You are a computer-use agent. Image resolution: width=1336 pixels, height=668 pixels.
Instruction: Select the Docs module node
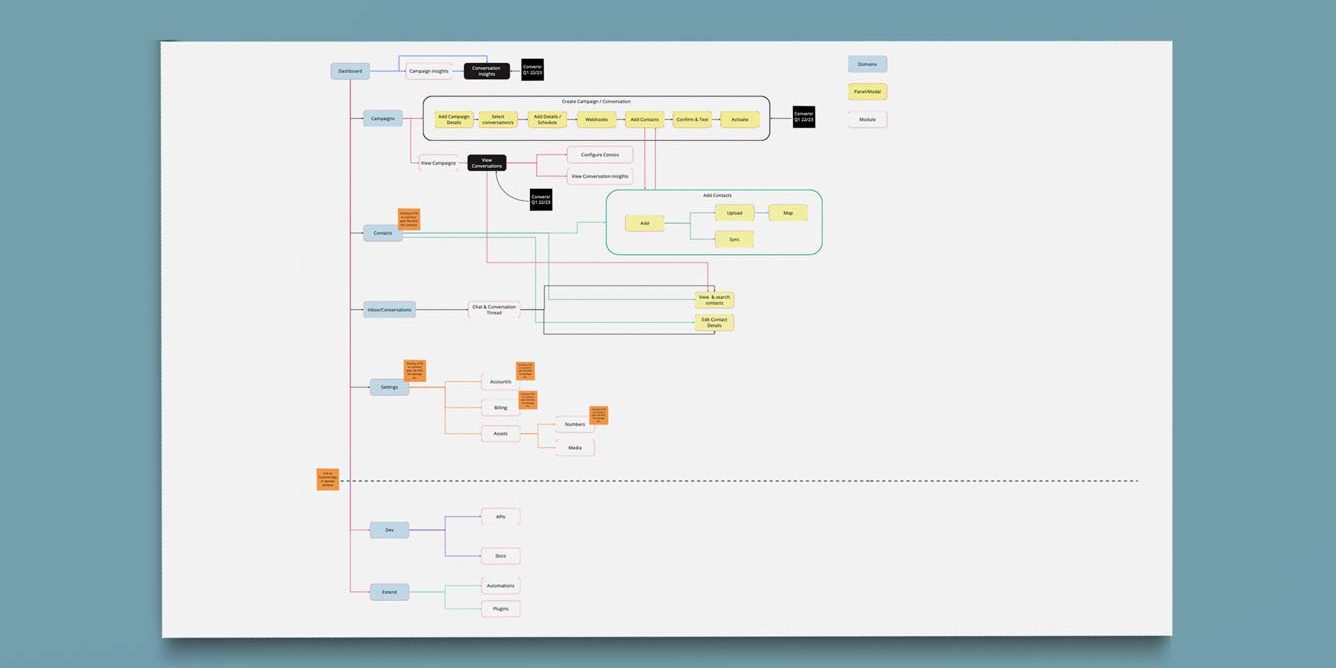tap(501, 555)
